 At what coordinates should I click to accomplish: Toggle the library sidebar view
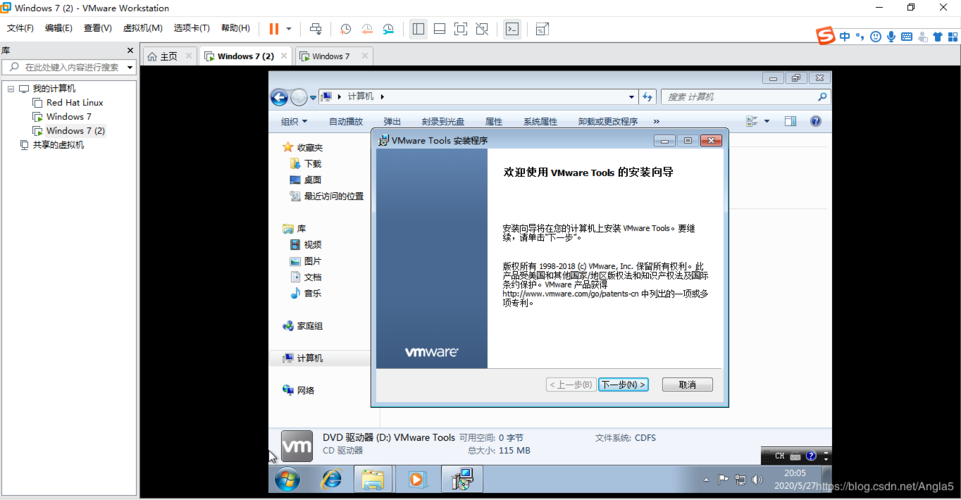tap(419, 29)
